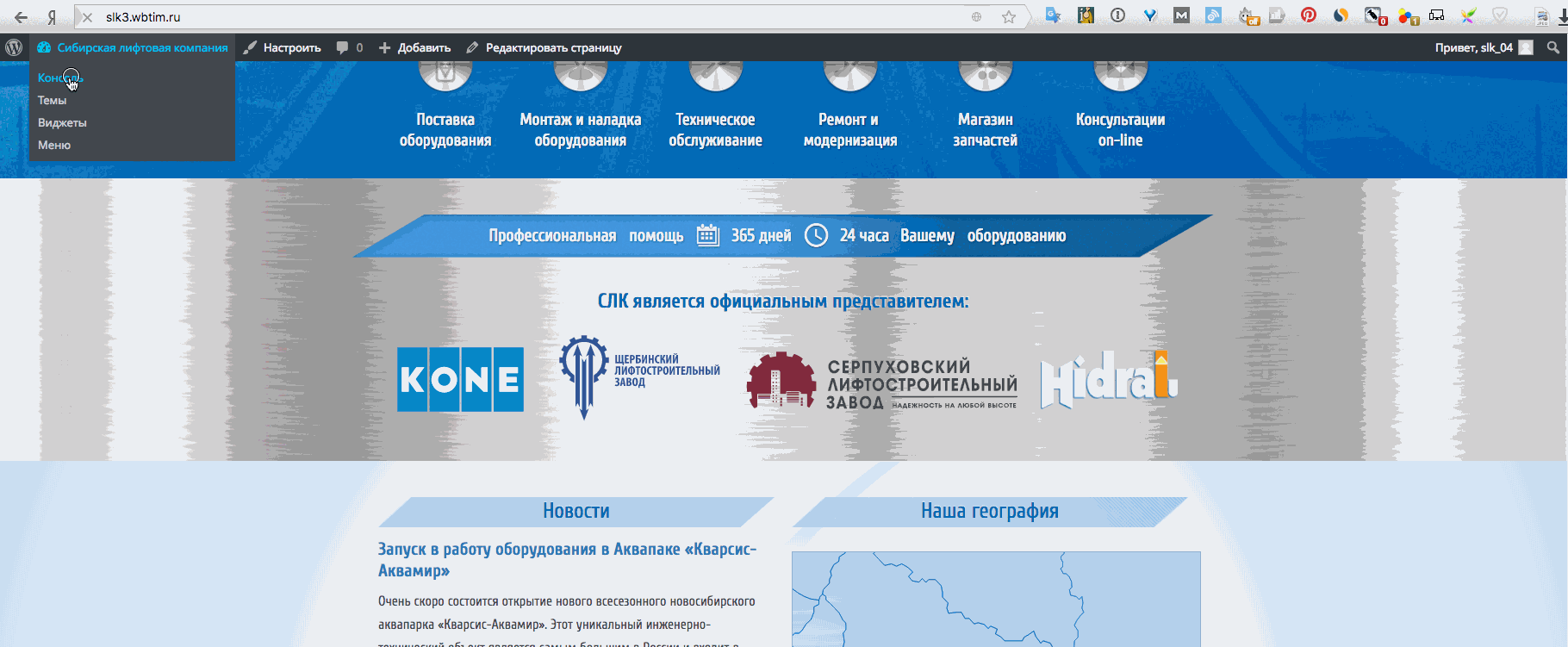Open the circled 'i' info extension
This screenshot has height=647, width=1568.
1118,15
